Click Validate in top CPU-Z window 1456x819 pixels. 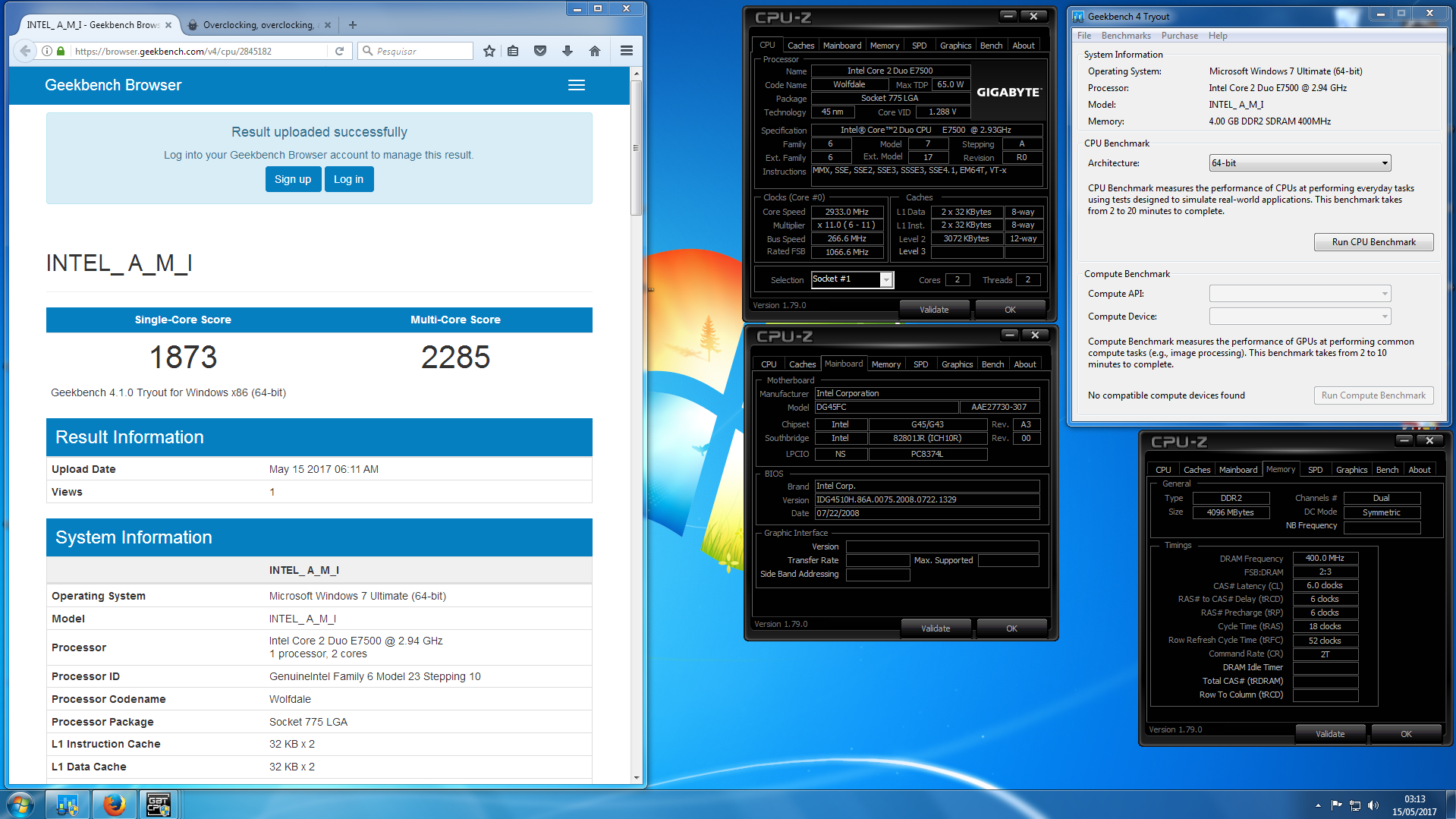coord(934,310)
